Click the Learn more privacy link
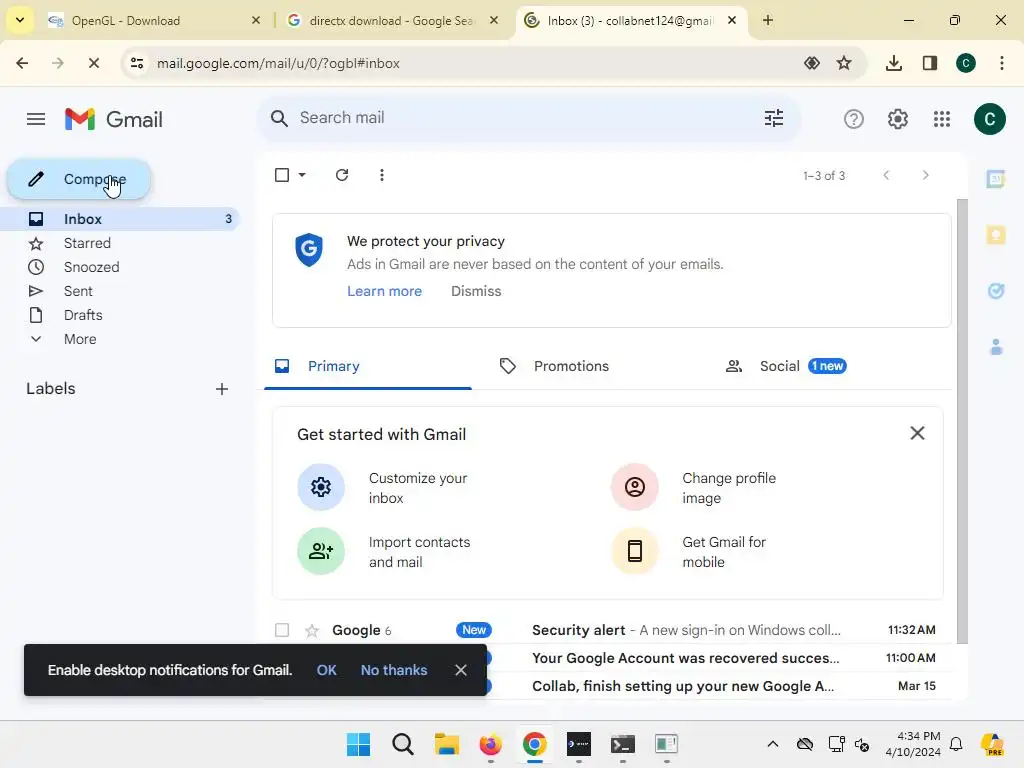Image resolution: width=1024 pixels, height=768 pixels. tap(385, 291)
